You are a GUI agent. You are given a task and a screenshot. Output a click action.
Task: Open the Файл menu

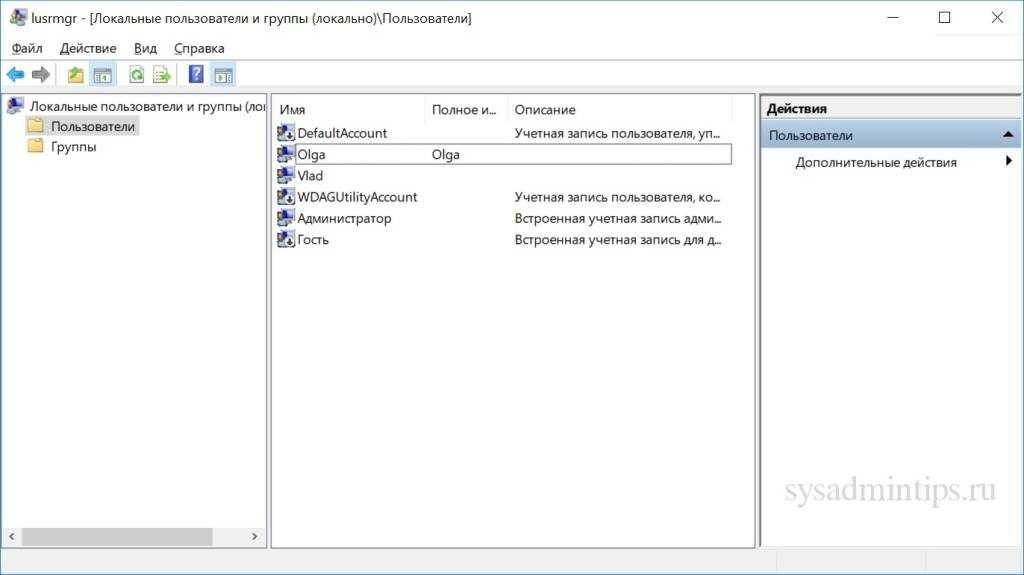[x=27, y=48]
